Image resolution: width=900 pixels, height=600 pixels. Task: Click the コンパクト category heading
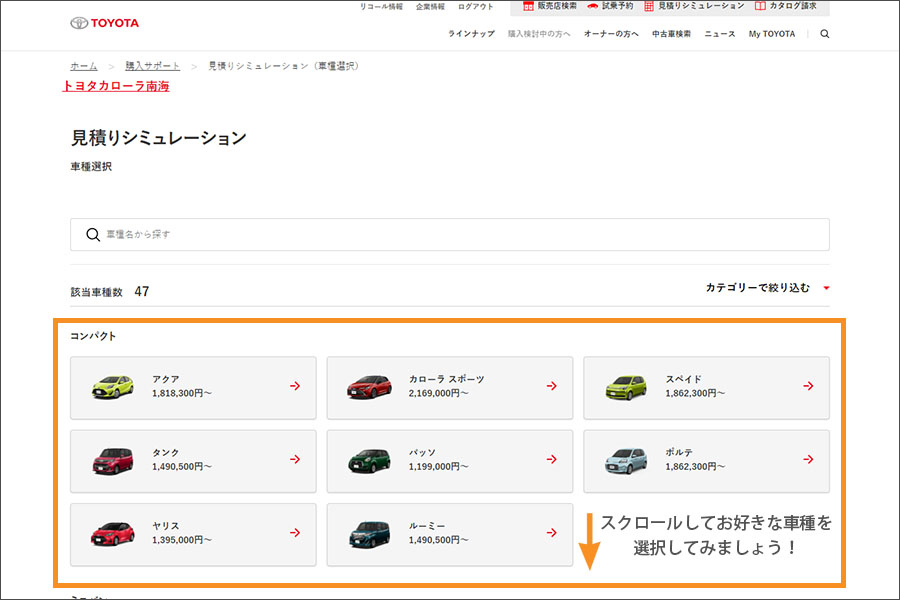[x=93, y=336]
